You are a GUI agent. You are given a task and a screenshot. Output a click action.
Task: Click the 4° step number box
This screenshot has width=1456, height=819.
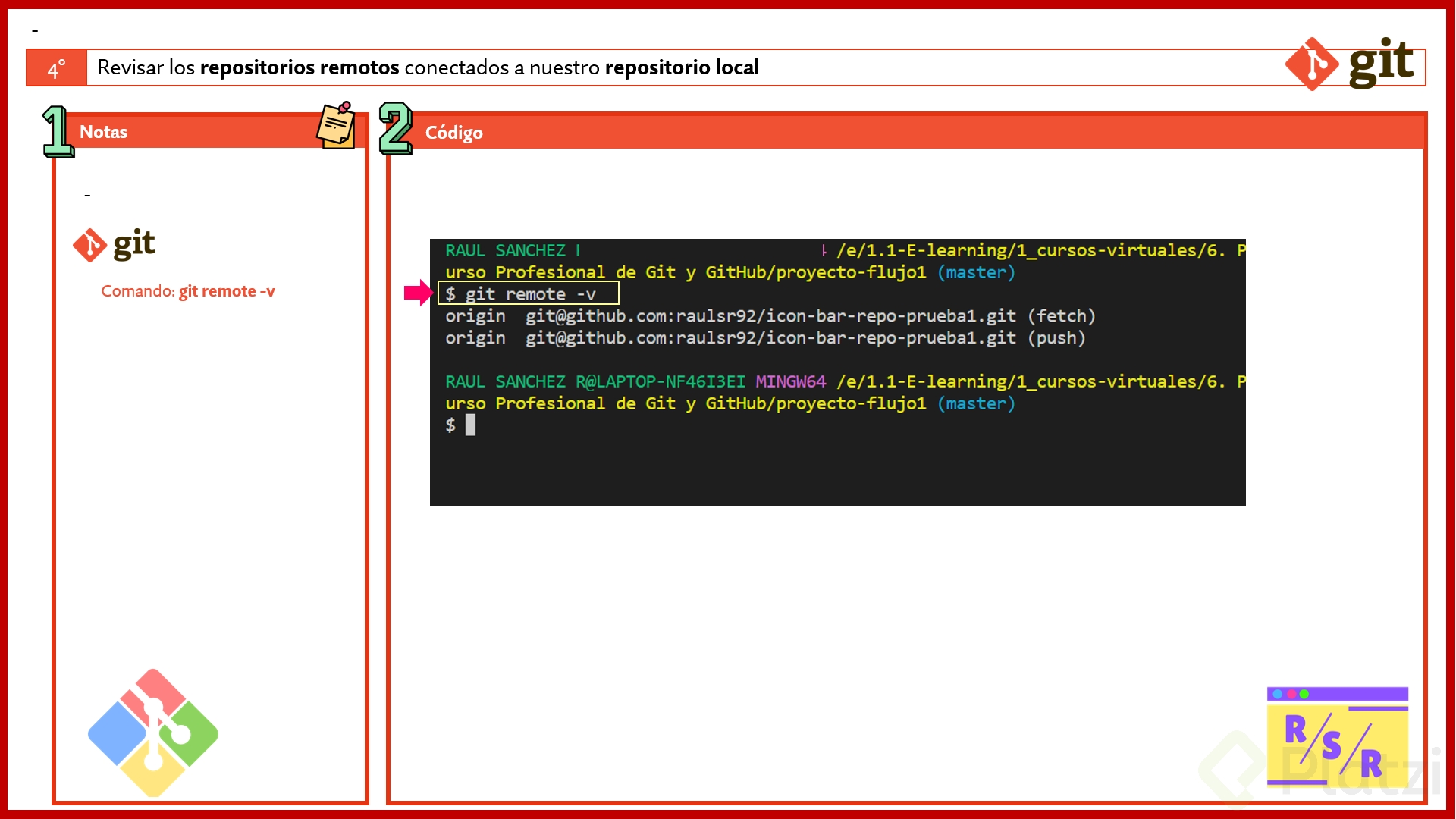coord(57,68)
